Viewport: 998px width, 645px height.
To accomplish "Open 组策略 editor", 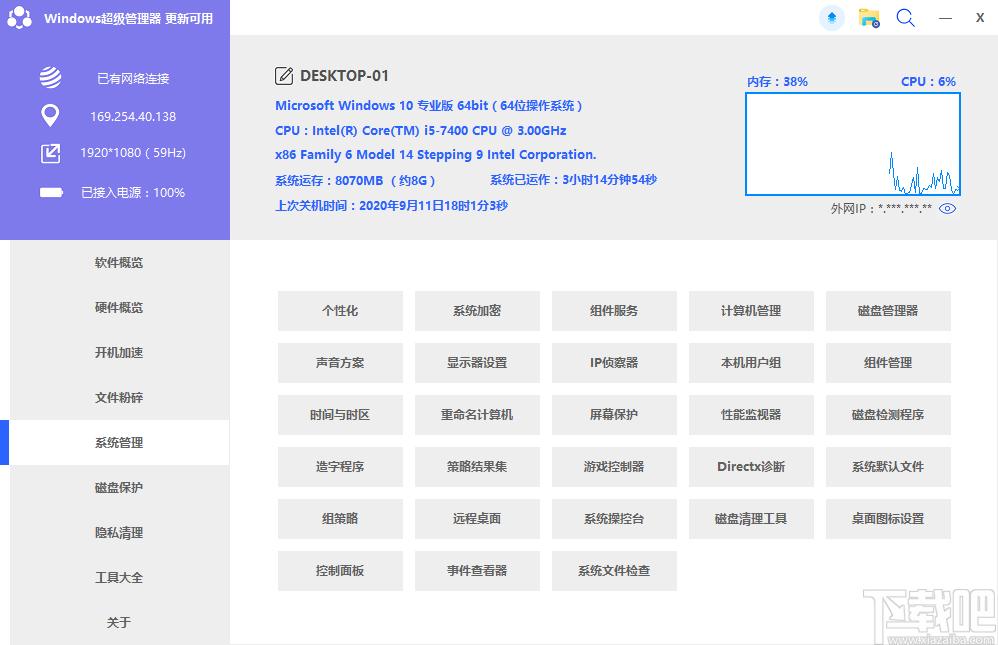I will (340, 519).
